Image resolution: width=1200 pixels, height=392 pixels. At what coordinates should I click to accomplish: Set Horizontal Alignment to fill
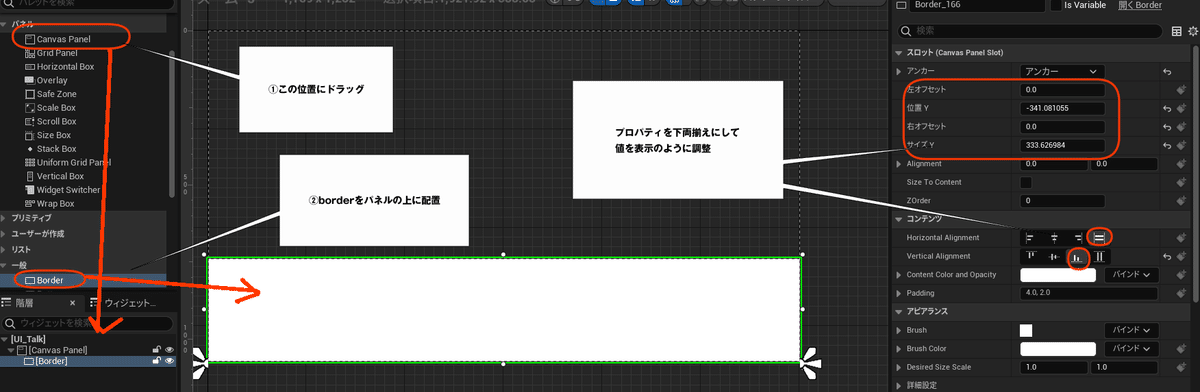1099,238
